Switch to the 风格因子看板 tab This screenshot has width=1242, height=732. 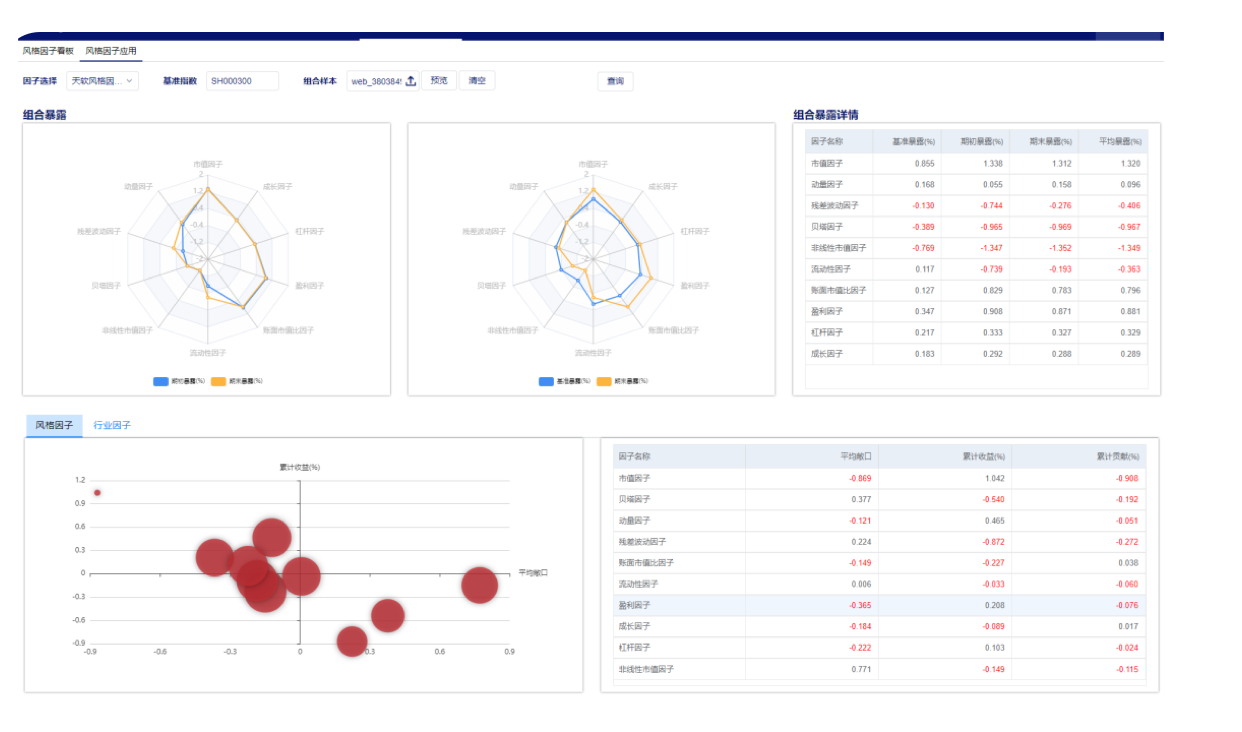point(48,51)
